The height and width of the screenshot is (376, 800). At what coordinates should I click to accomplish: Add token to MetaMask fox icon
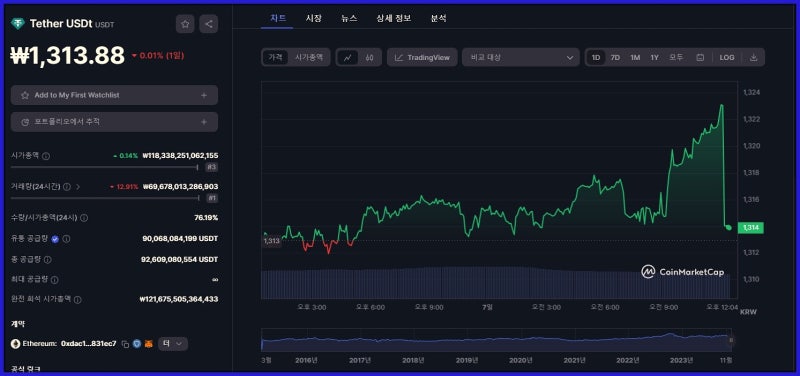(x=148, y=344)
